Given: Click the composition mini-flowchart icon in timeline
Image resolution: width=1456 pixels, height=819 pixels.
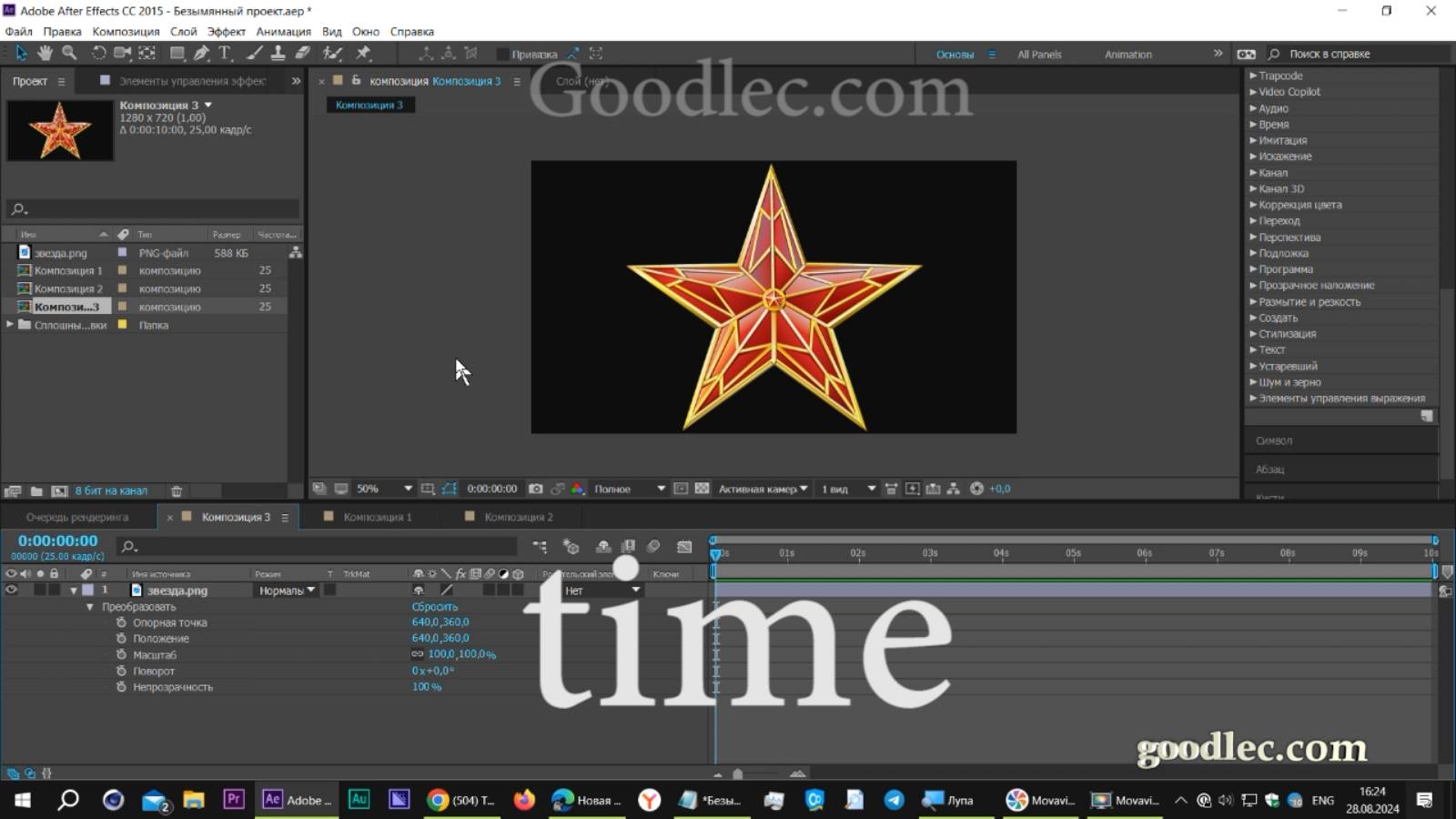Looking at the screenshot, I should coord(541,547).
